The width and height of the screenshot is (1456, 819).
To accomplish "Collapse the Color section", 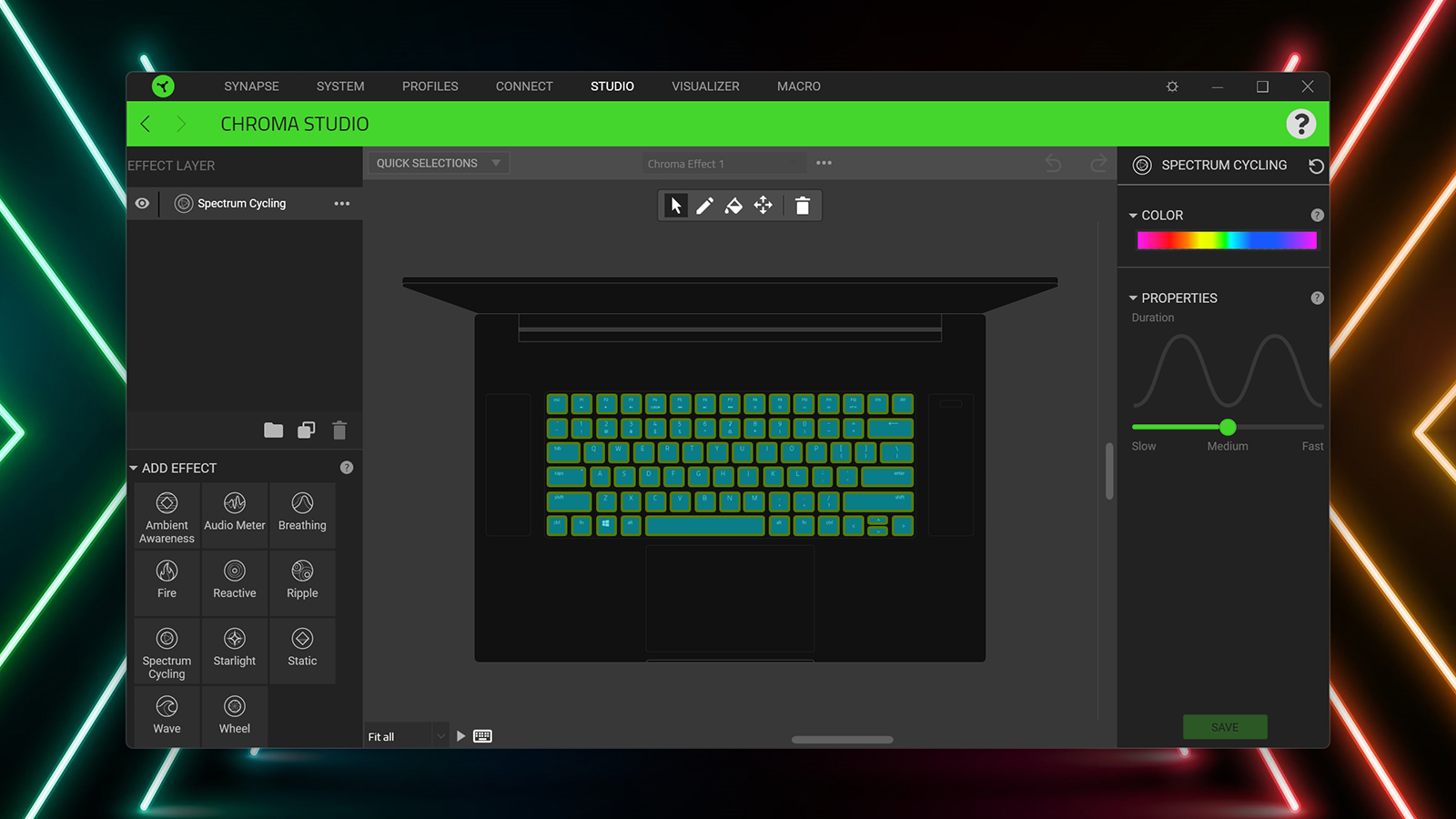I will (1133, 216).
